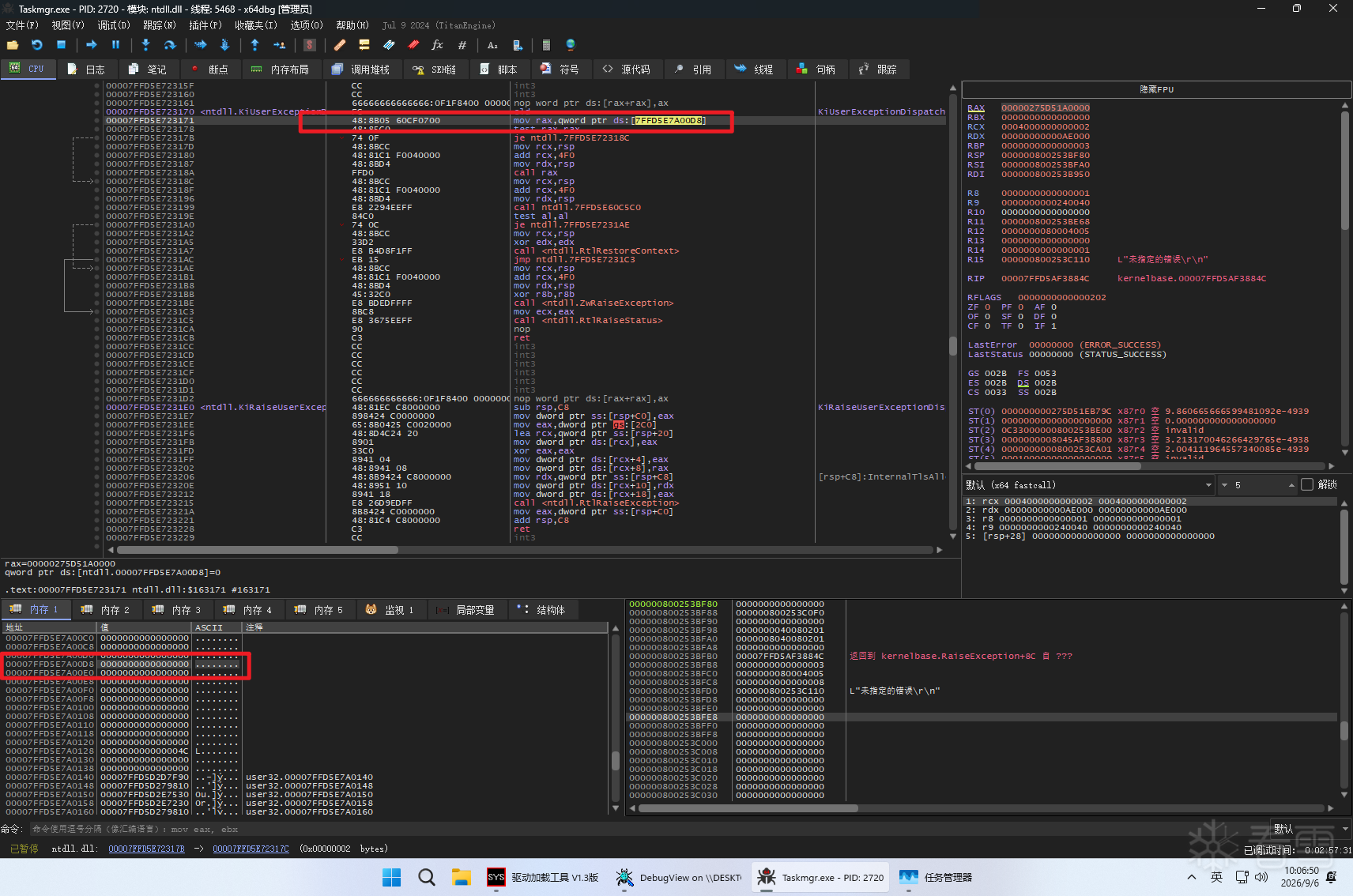Click the stack panel horizontal scrollbar thumb
The width and height of the screenshot is (1353, 896).
748,808
